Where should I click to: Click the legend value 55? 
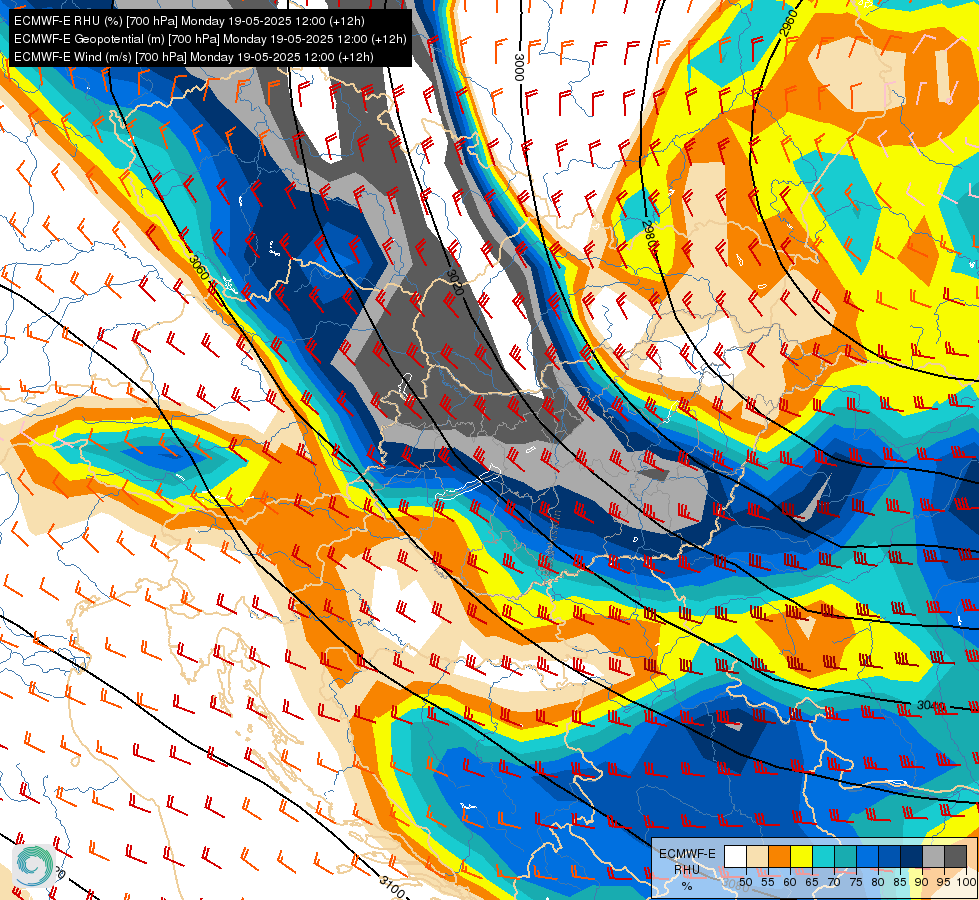768,882
